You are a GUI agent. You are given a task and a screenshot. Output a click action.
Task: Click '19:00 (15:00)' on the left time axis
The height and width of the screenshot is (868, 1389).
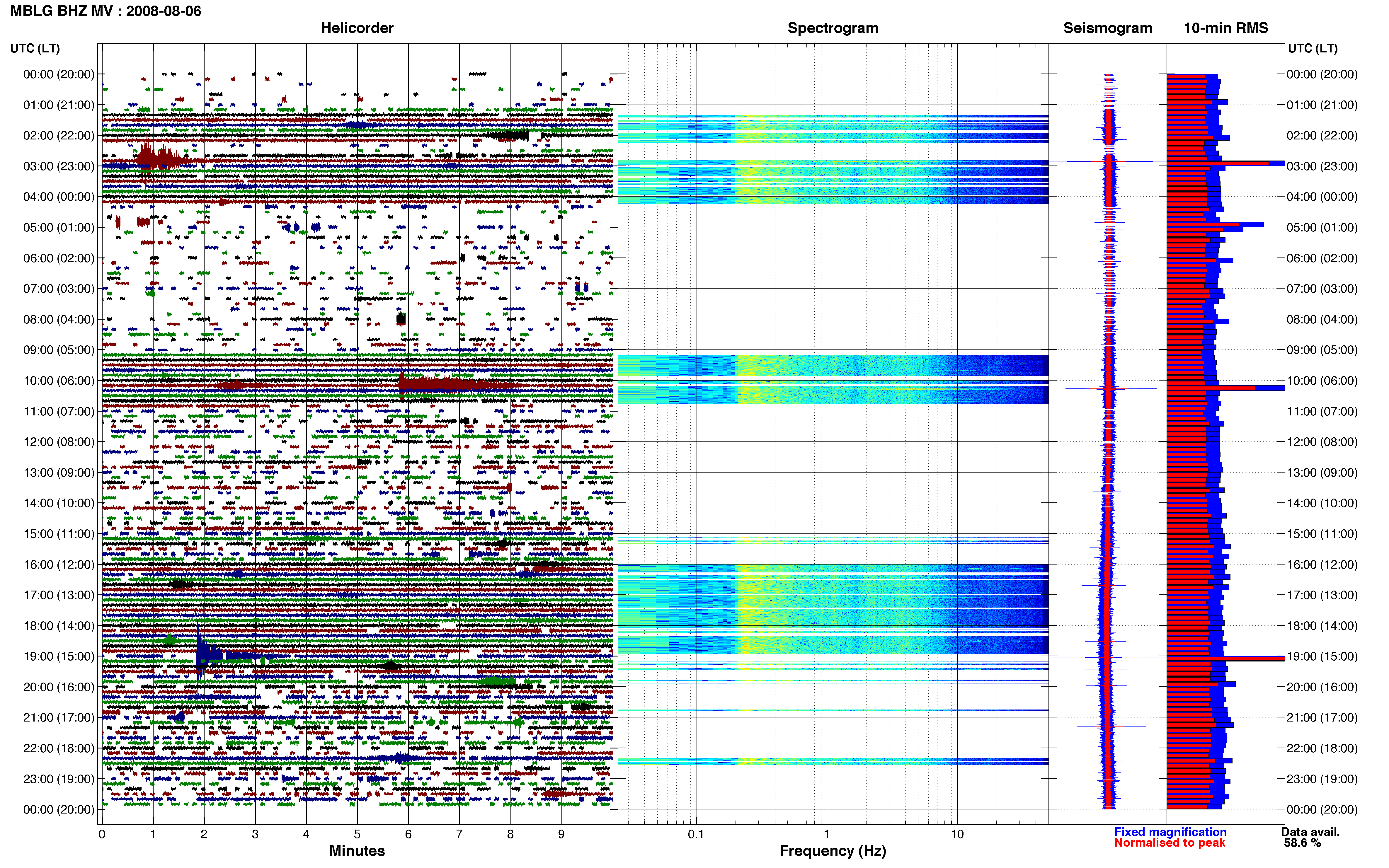tap(59, 656)
